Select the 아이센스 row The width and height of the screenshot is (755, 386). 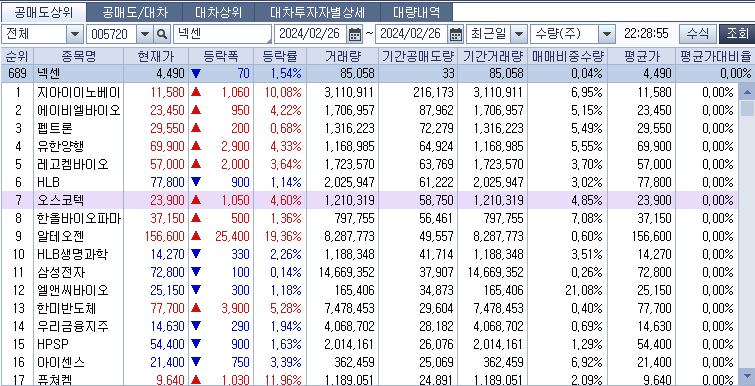tap(370, 362)
